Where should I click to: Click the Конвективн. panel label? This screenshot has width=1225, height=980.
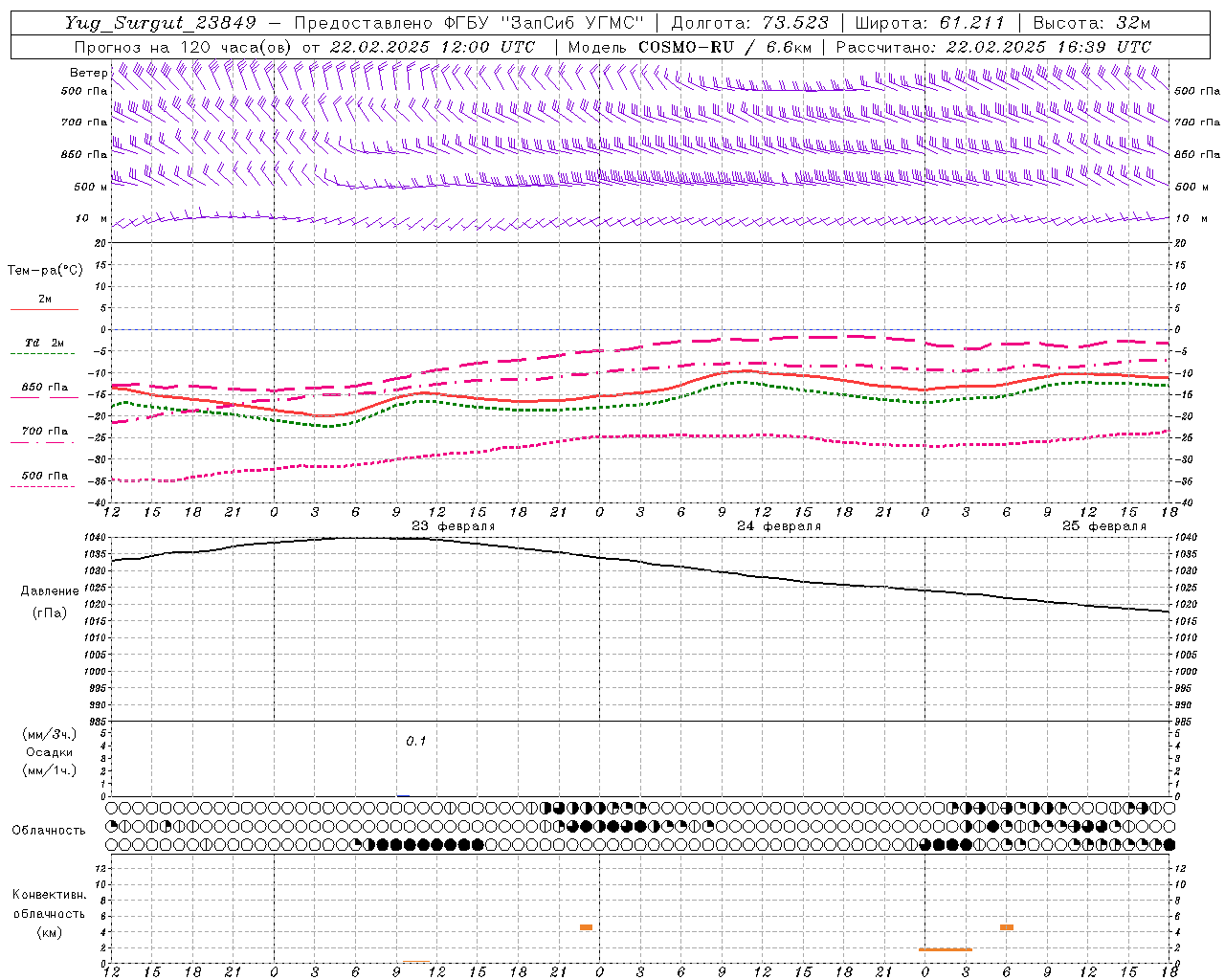49,895
